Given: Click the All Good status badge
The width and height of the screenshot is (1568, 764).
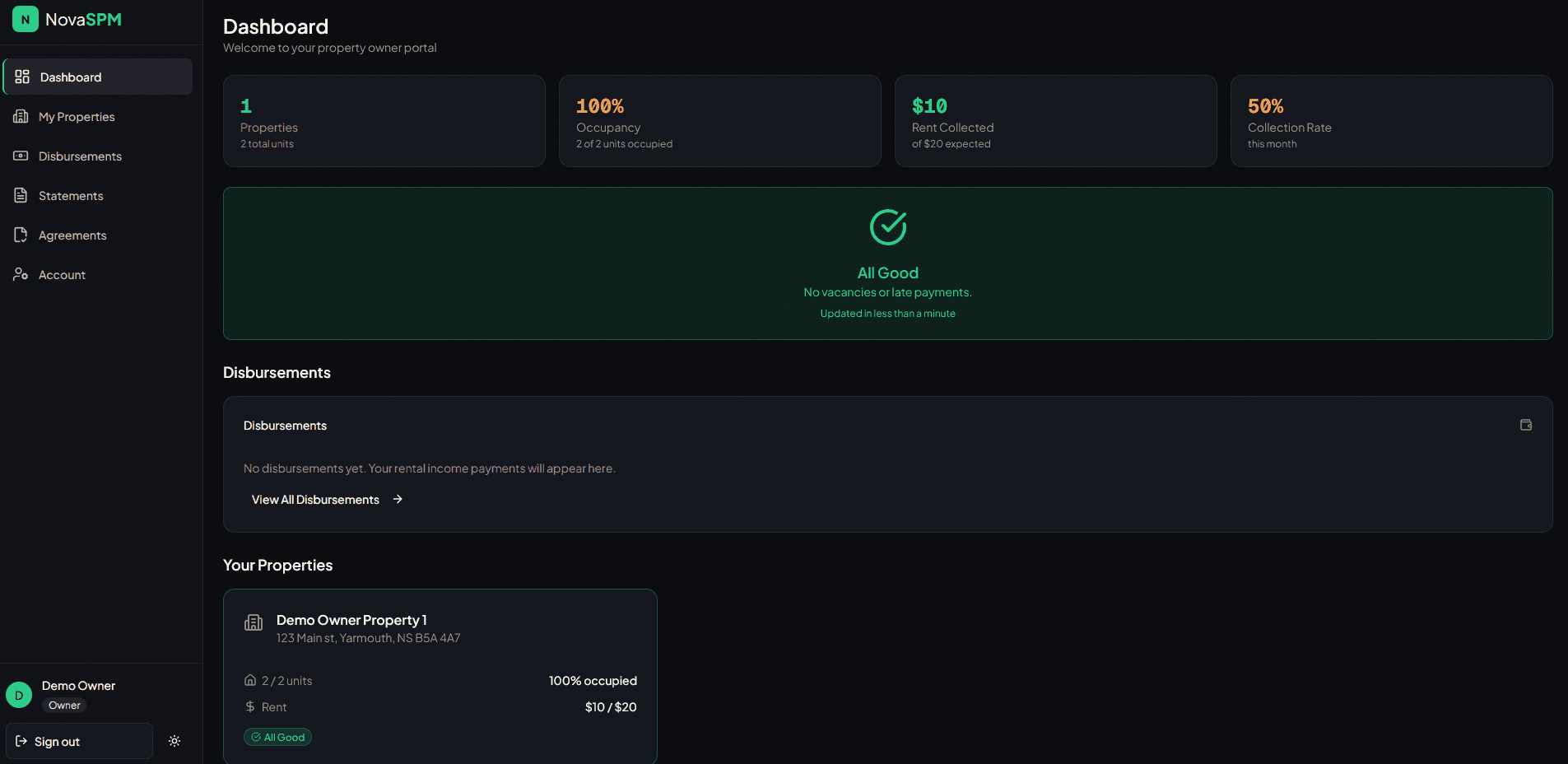Looking at the screenshot, I should 277,737.
